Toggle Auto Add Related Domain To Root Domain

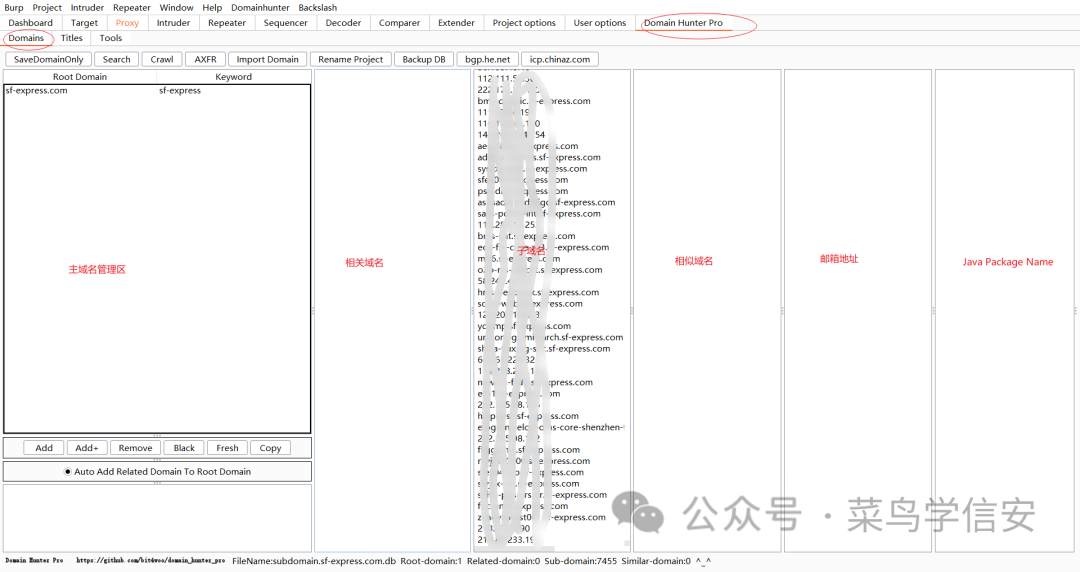click(157, 471)
